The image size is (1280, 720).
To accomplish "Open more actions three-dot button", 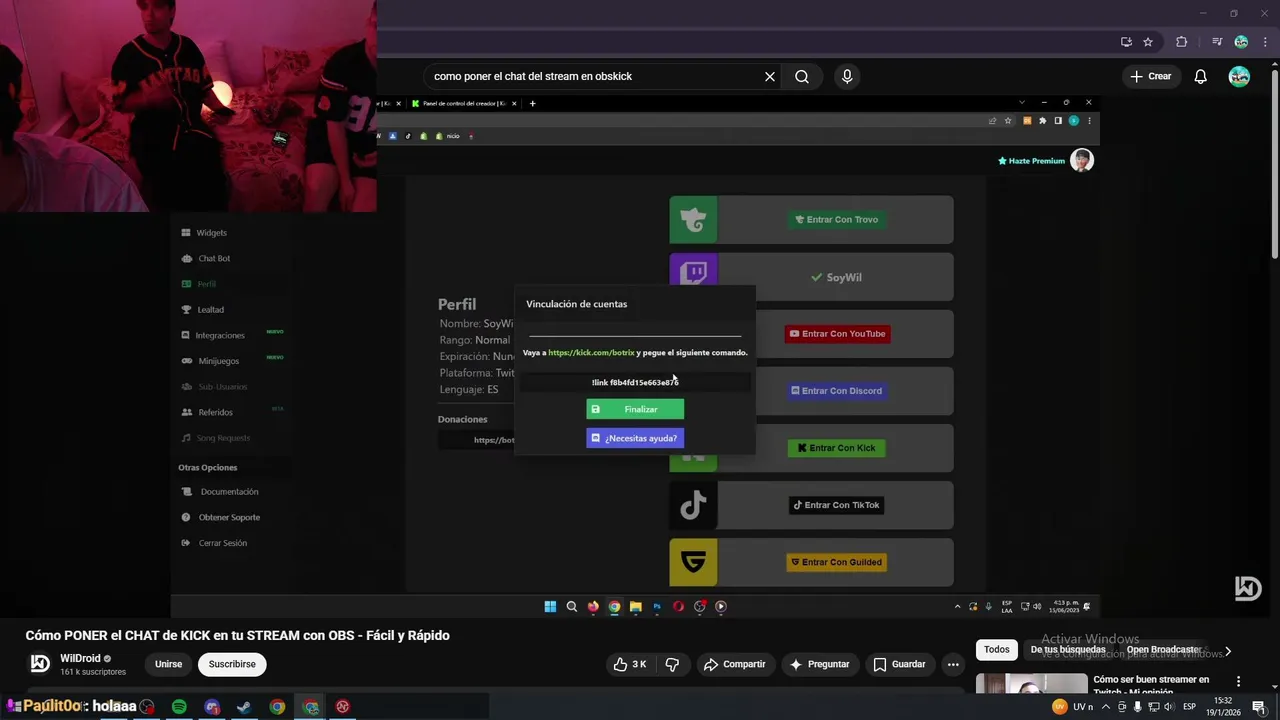I will click(953, 664).
